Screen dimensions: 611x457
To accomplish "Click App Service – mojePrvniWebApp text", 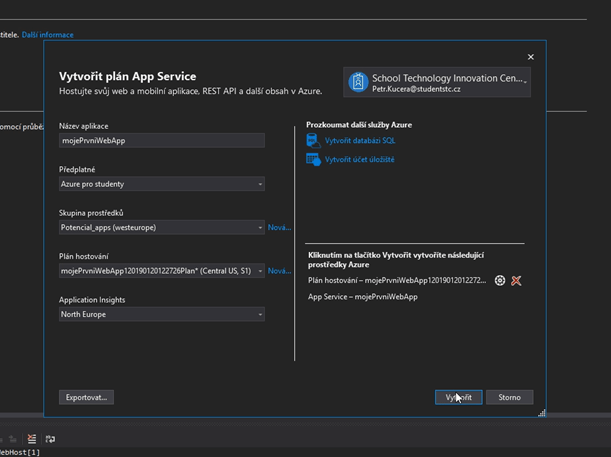I will pyautogui.click(x=363, y=297).
